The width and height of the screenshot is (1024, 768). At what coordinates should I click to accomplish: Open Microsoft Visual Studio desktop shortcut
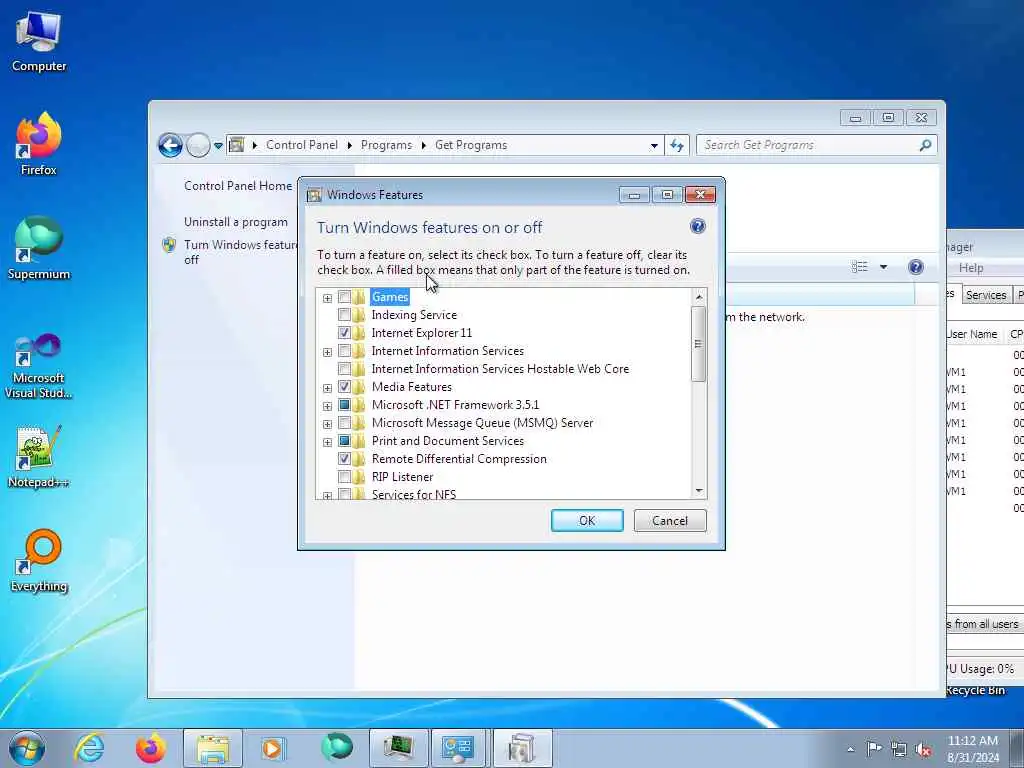click(39, 366)
